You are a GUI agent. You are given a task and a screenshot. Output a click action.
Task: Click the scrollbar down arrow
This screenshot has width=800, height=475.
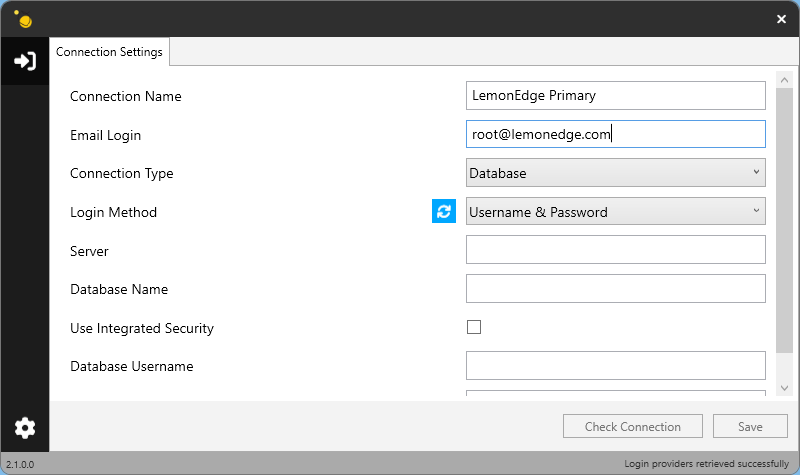point(784,388)
